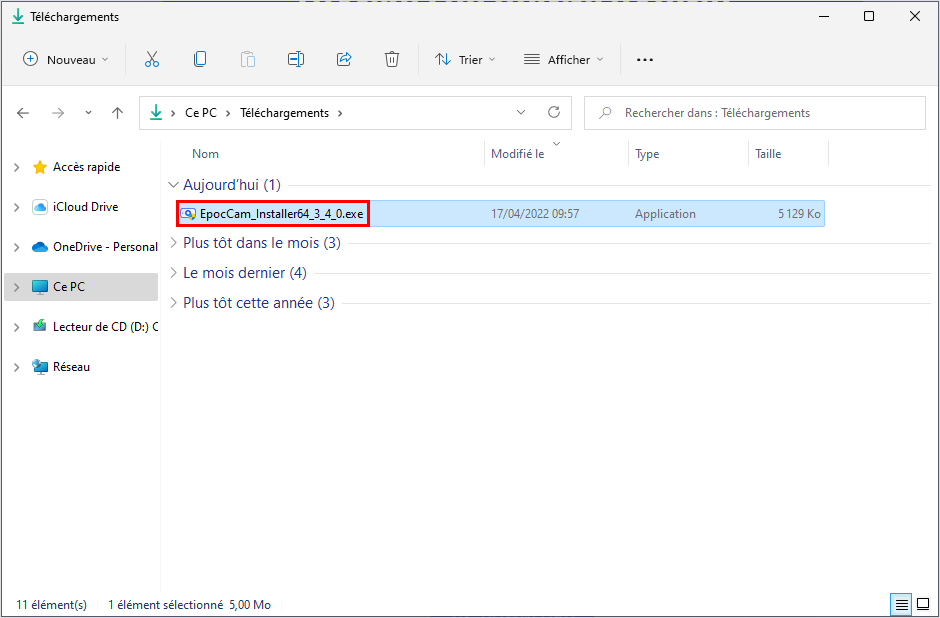Expand the OneDrive tree chevron
Image resolution: width=940 pixels, height=618 pixels.
[17, 247]
